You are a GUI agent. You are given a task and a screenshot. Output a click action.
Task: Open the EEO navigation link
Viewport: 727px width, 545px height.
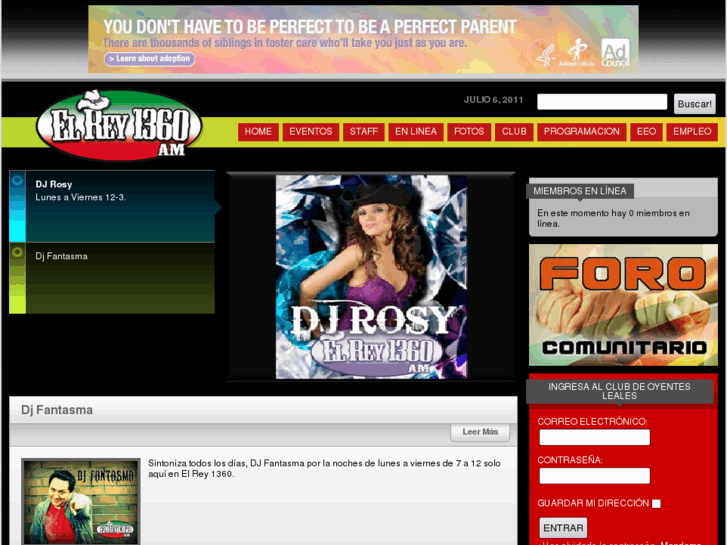point(646,132)
